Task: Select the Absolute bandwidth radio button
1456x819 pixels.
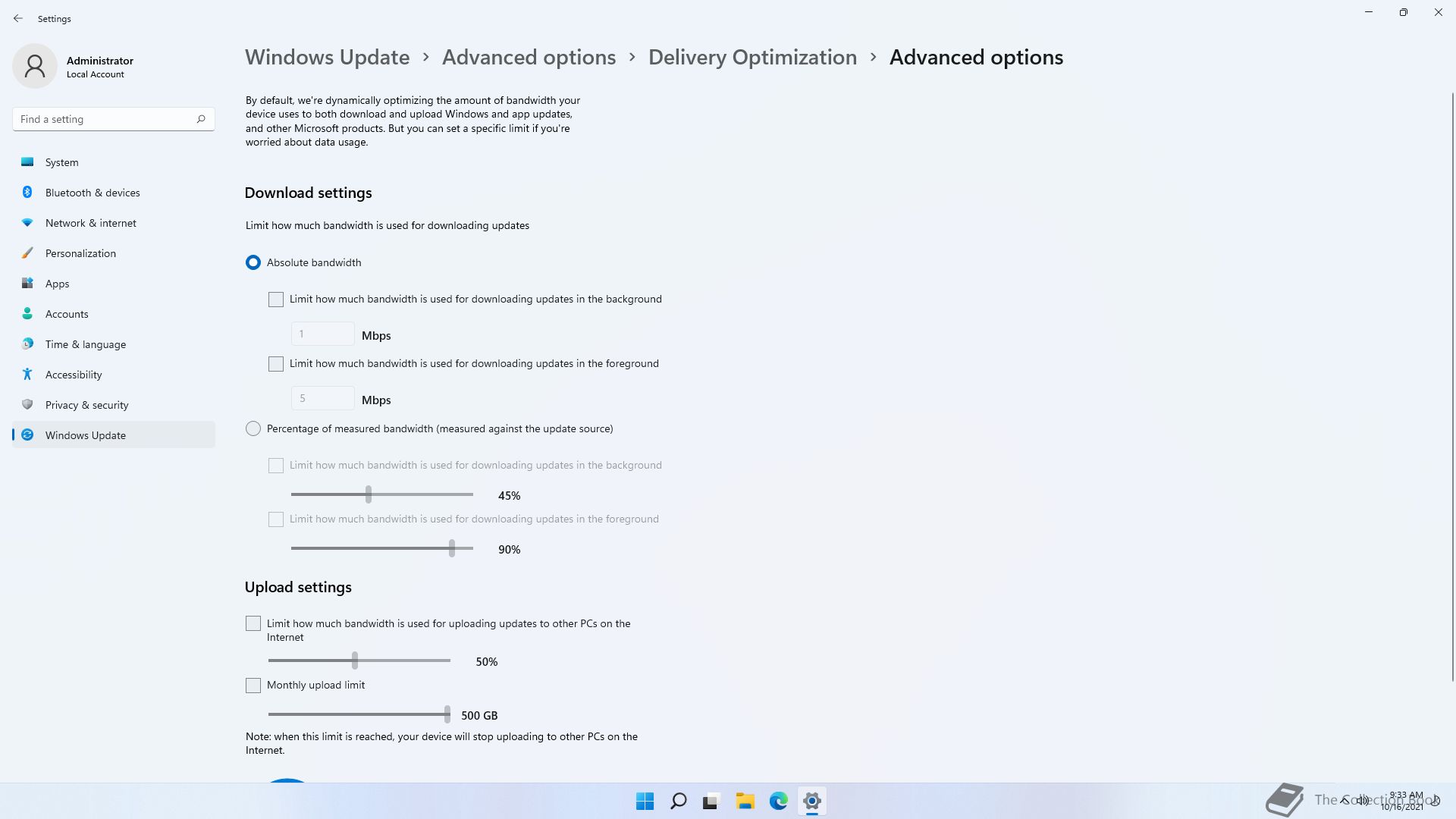Action: pyautogui.click(x=253, y=262)
